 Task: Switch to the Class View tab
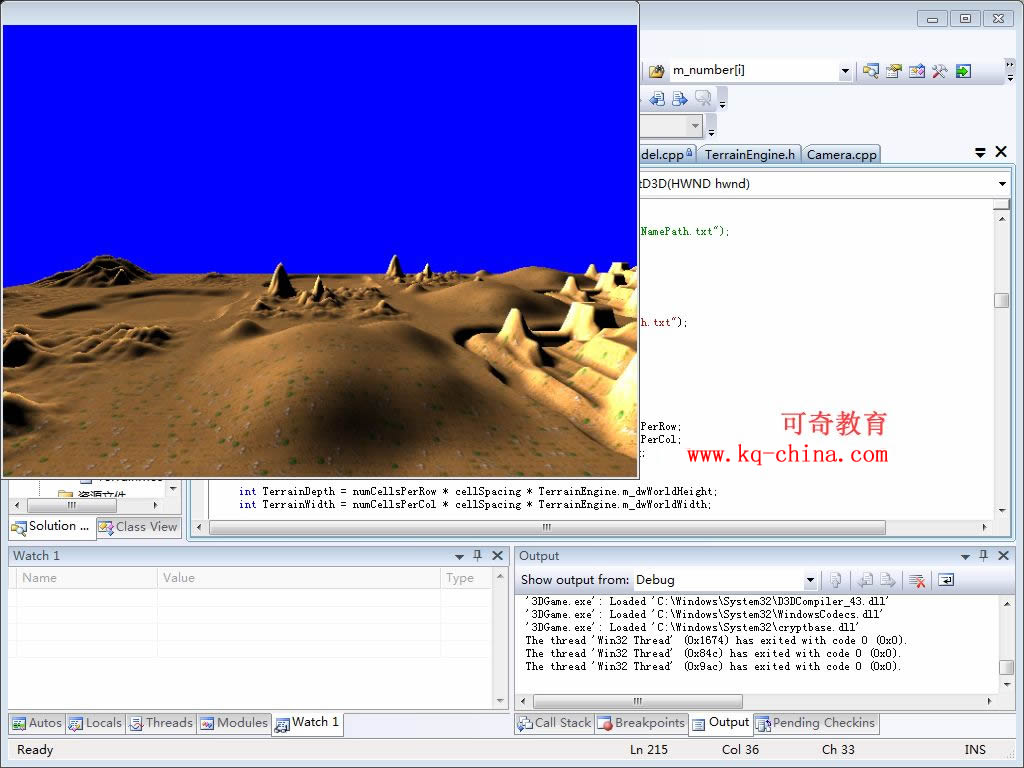coord(138,527)
